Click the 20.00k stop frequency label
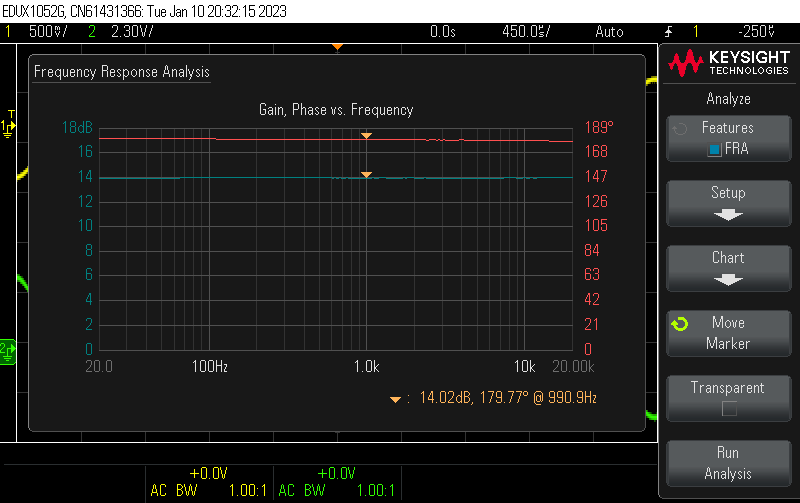The width and height of the screenshot is (800, 503). (x=573, y=366)
